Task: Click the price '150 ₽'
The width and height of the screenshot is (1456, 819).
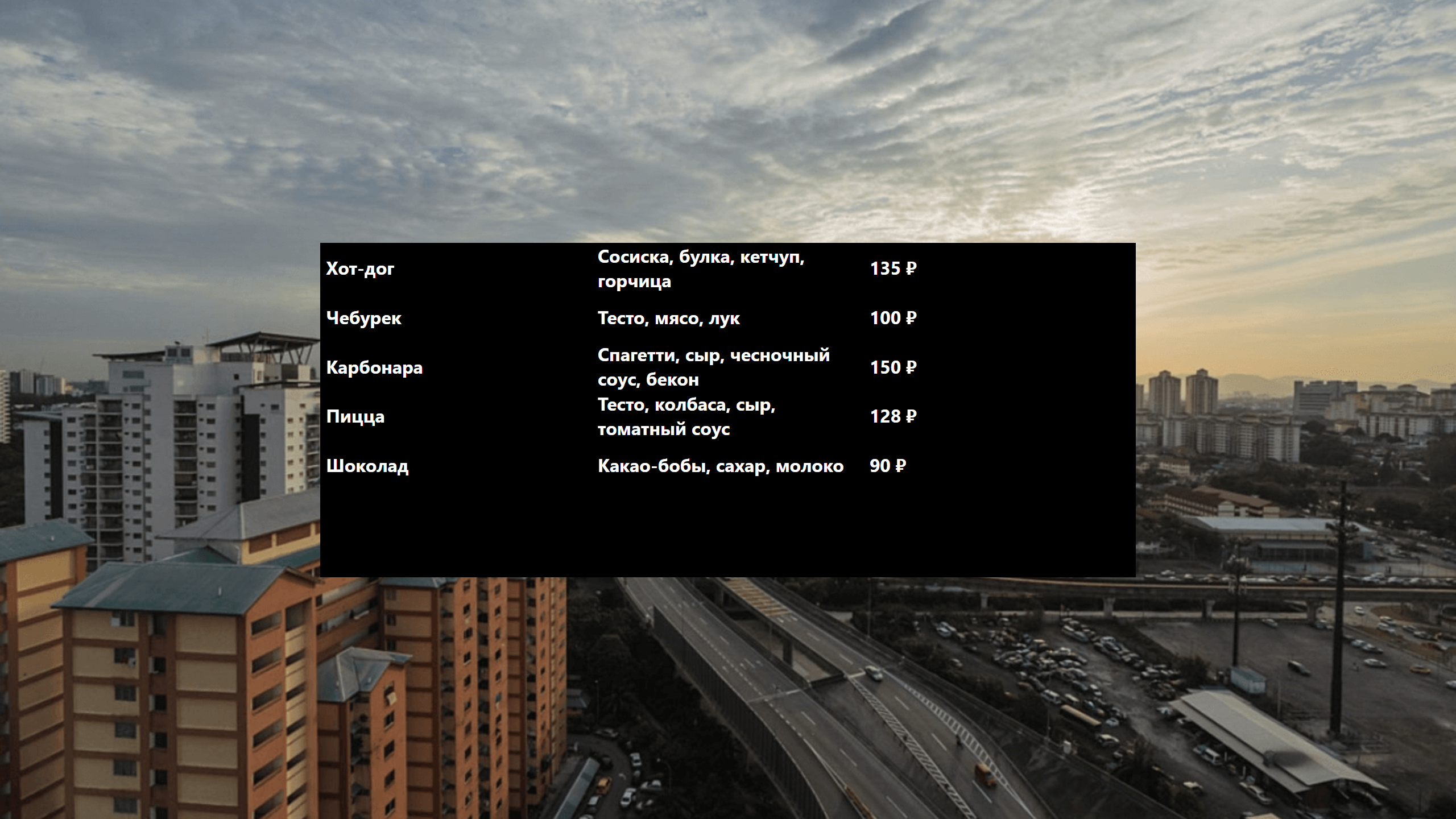Action: pos(894,367)
